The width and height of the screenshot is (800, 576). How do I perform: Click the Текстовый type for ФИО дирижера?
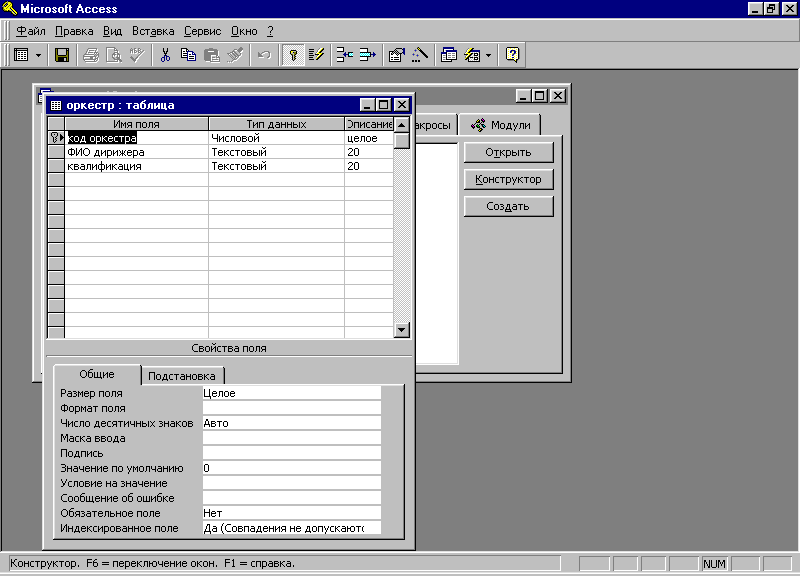tap(277, 152)
